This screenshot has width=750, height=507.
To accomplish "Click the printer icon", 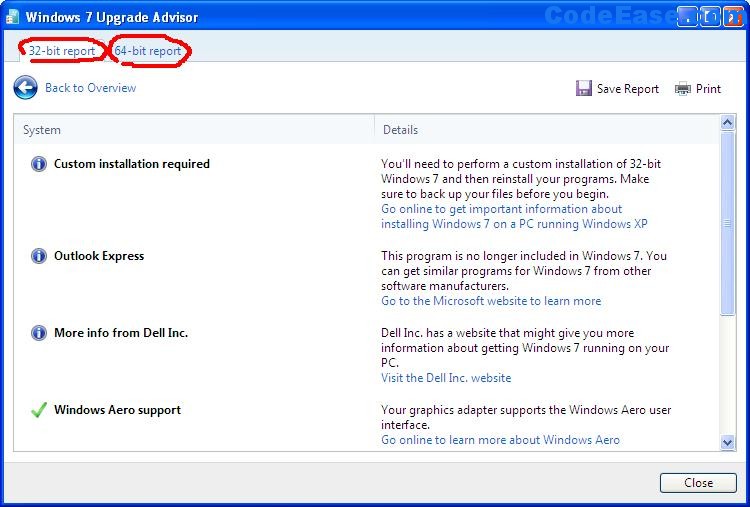I will (683, 88).
